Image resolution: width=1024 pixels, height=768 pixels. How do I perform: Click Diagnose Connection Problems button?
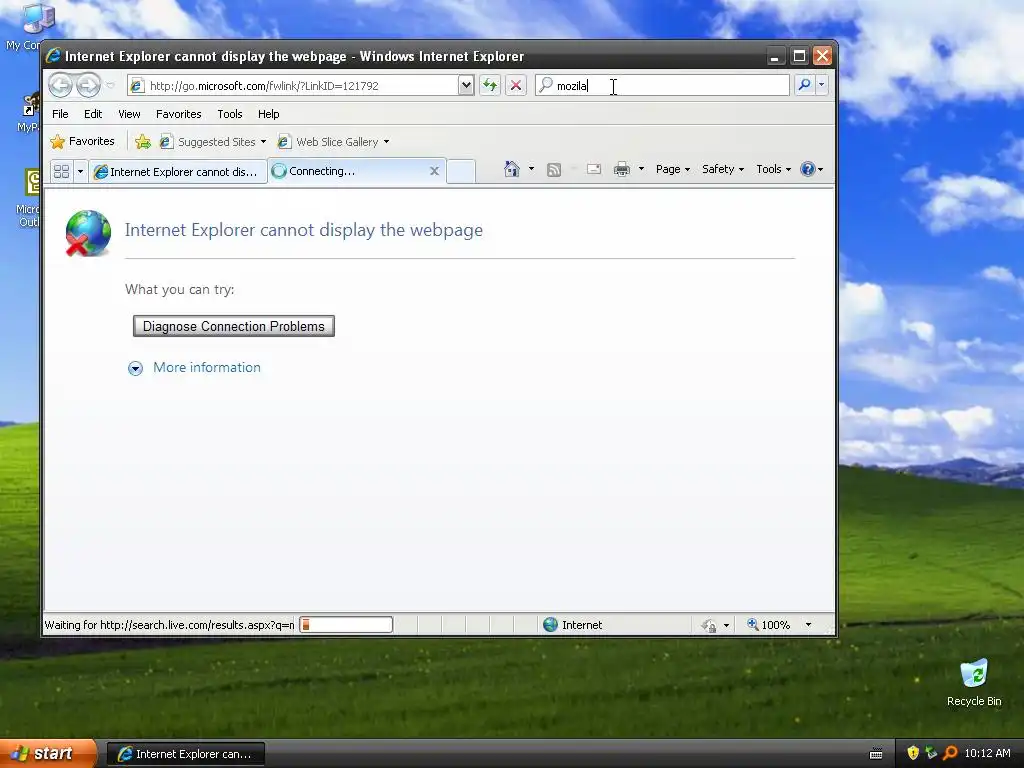pyautogui.click(x=234, y=326)
